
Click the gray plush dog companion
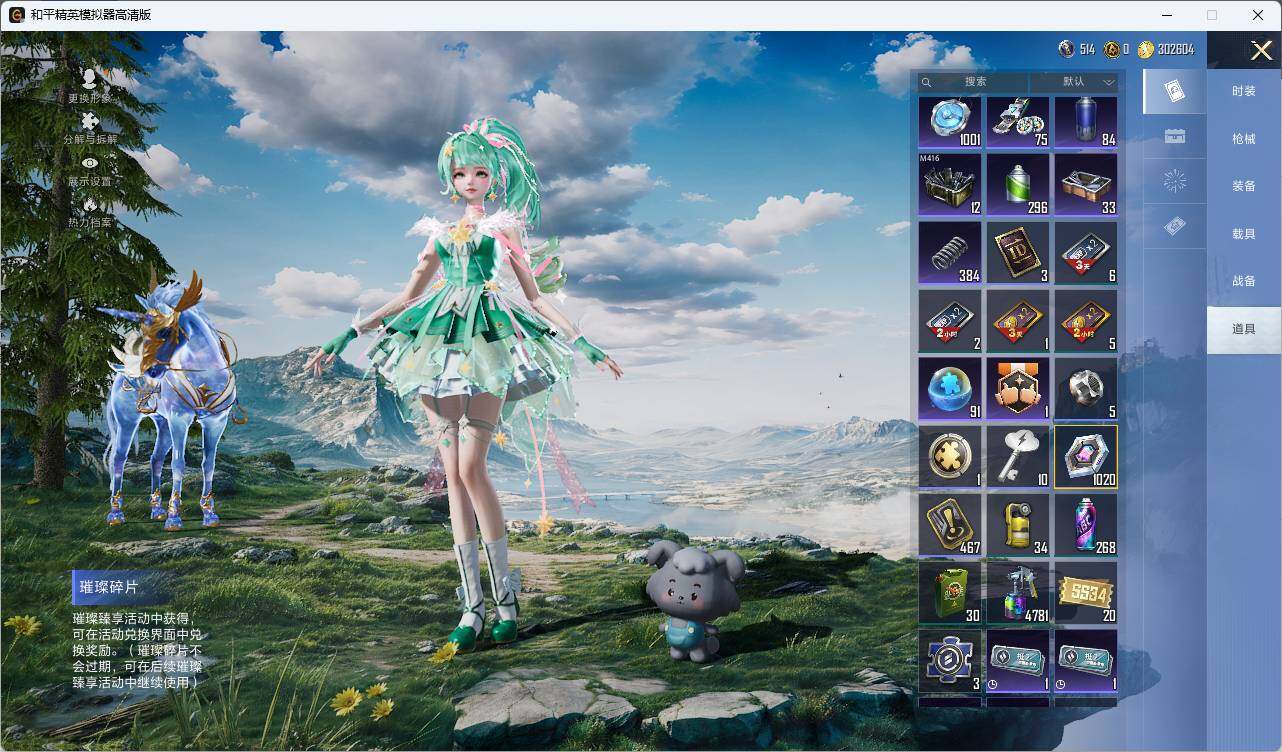pyautogui.click(x=692, y=600)
